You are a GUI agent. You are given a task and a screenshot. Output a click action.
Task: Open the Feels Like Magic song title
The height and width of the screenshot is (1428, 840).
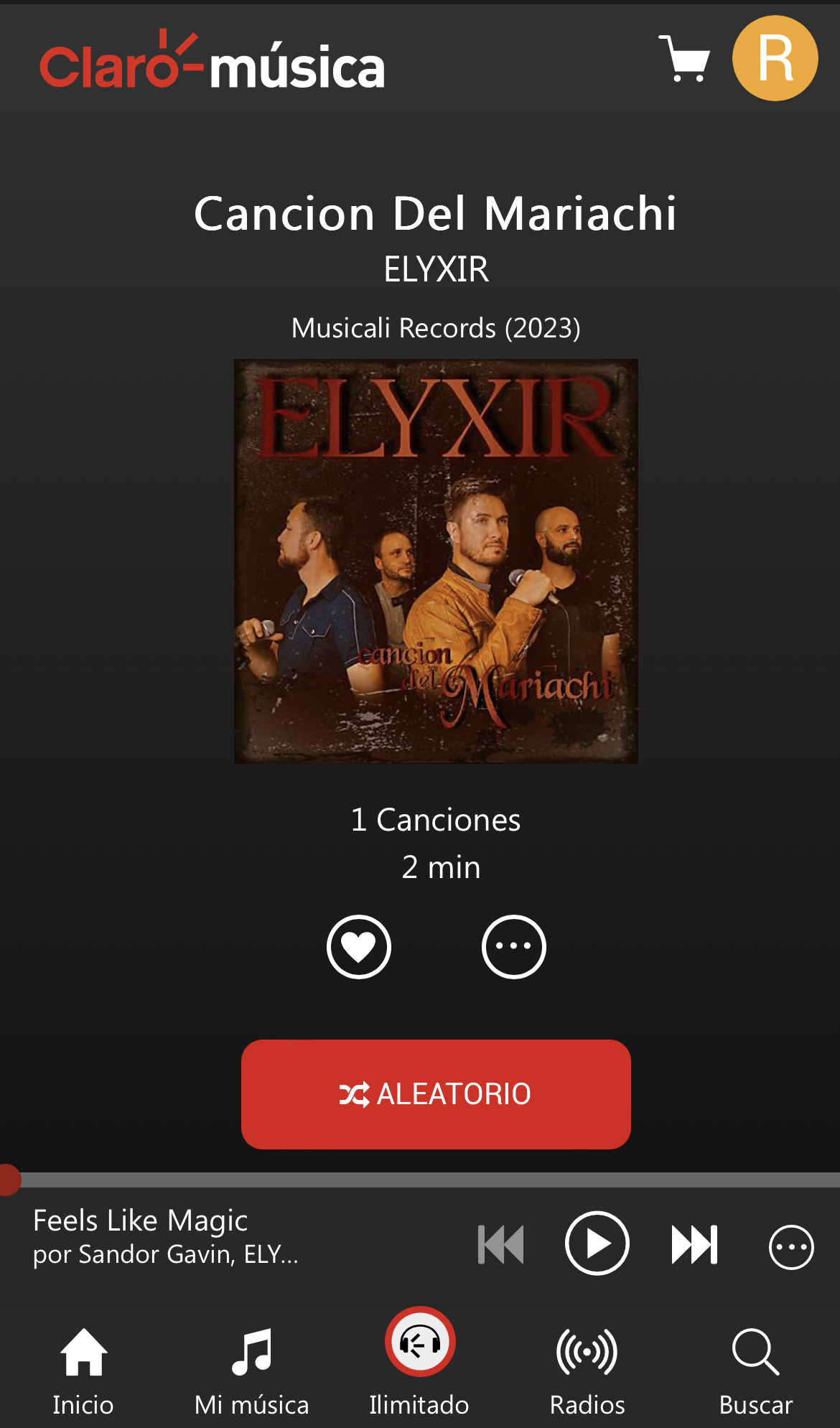point(141,1221)
